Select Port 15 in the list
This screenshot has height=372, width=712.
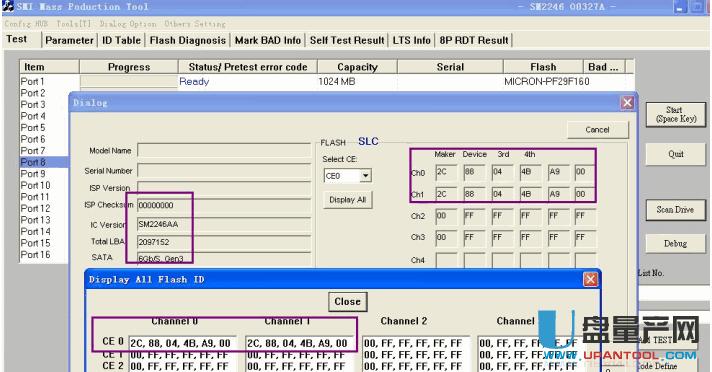[35, 243]
